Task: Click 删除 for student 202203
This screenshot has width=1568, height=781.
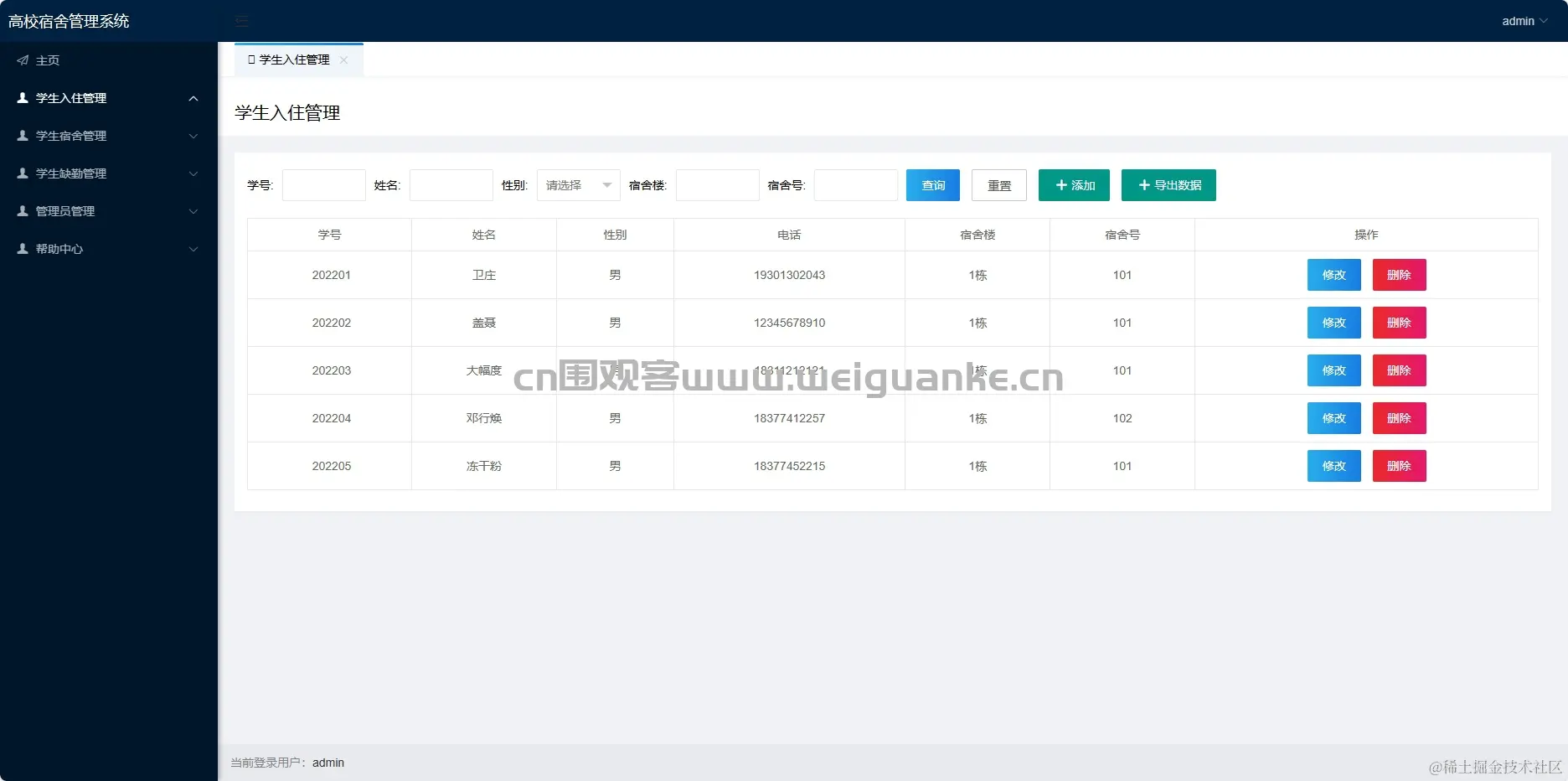Action: pyautogui.click(x=1400, y=370)
